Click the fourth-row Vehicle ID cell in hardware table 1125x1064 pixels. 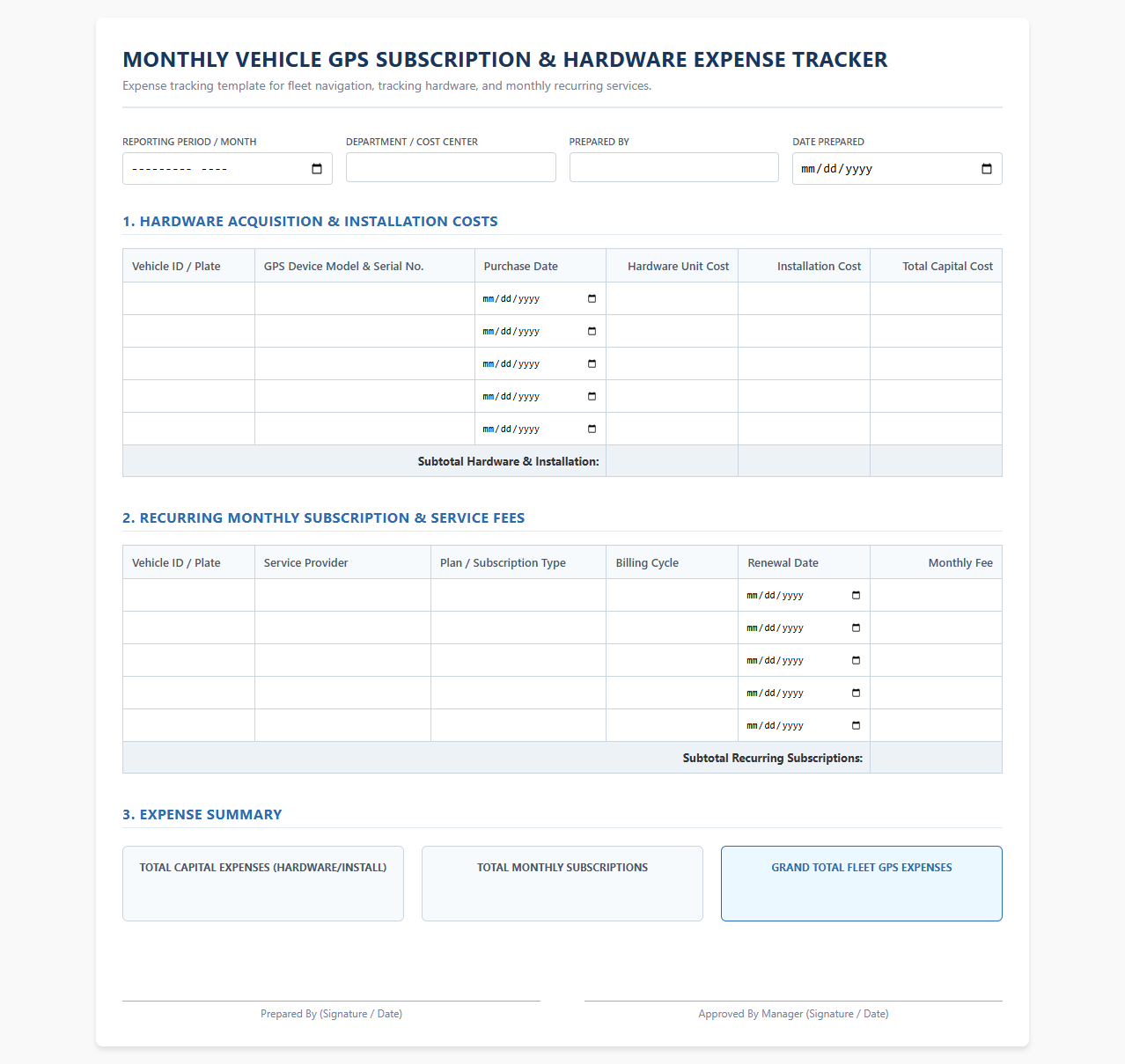(188, 397)
